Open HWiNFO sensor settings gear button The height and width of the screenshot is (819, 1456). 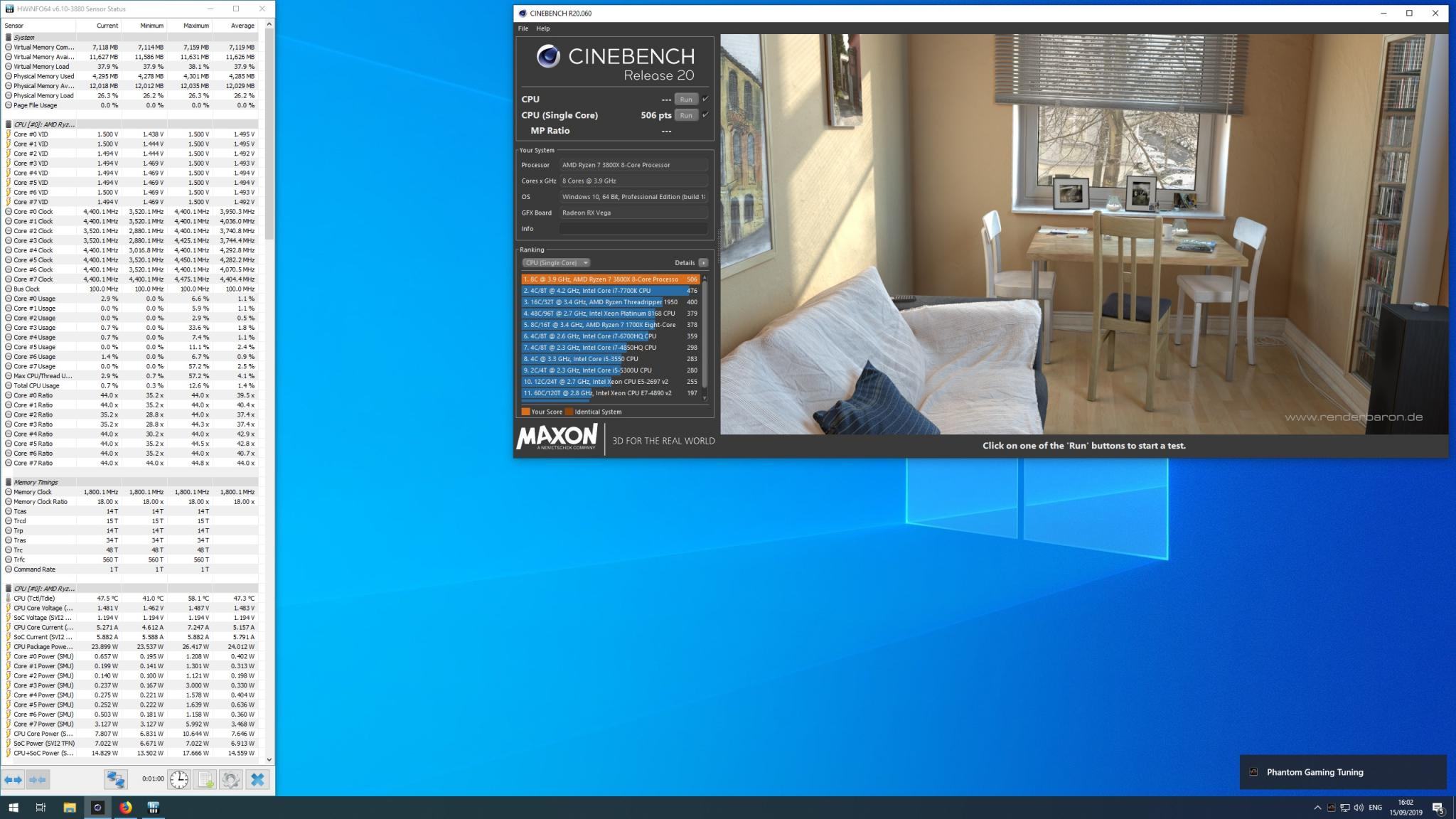click(230, 779)
